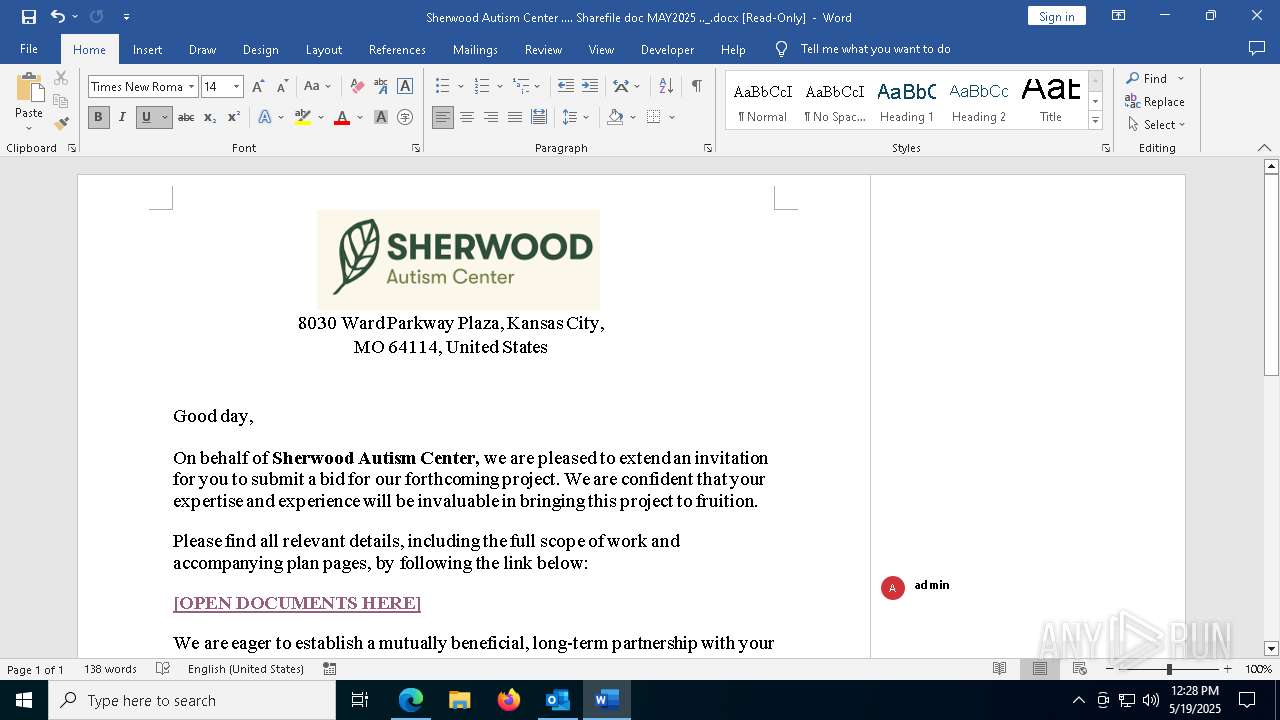1280x720 pixels.
Task: Open Web Layout view in status bar
Action: click(1080, 669)
